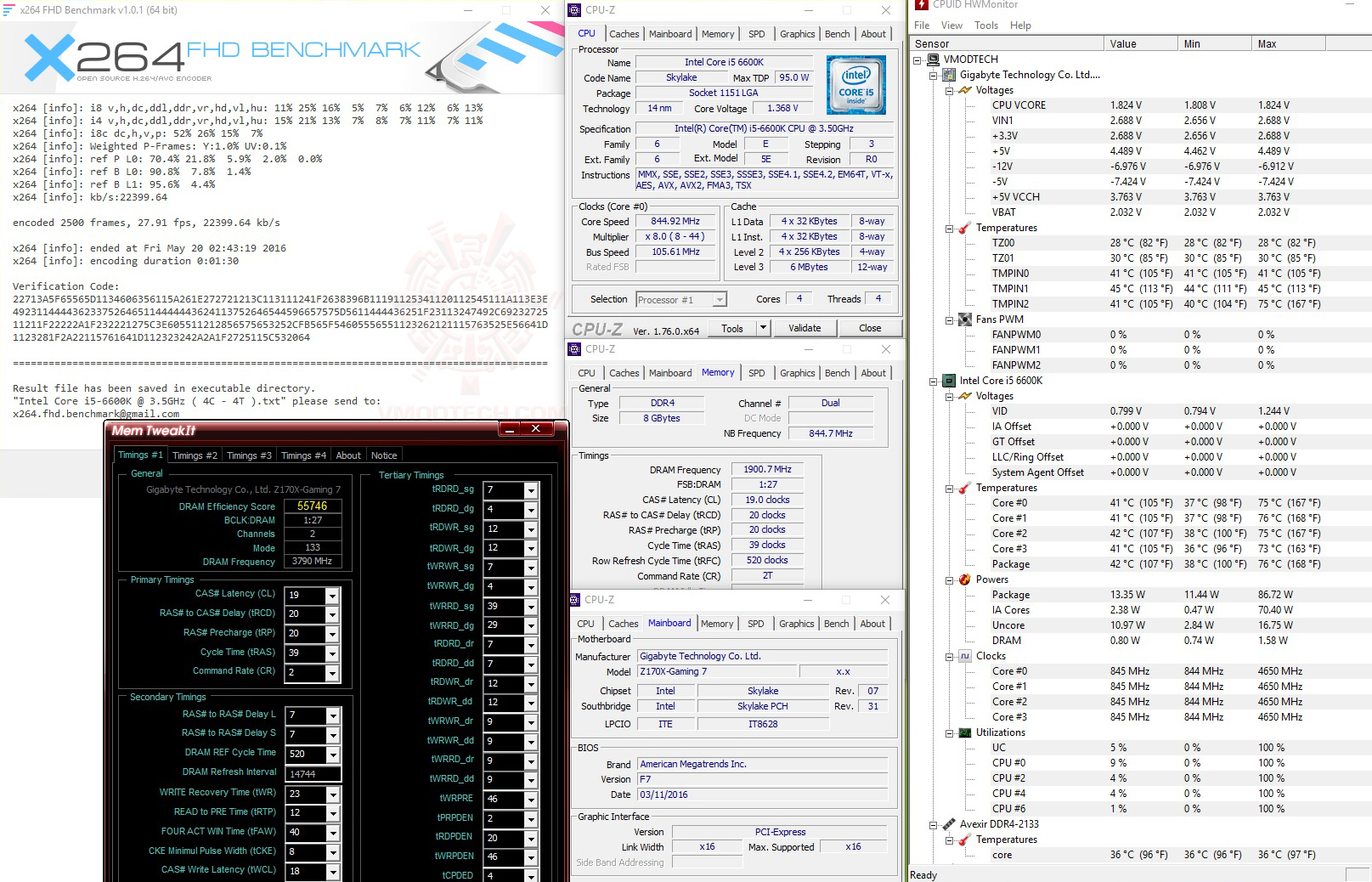Click the Voltages icon under Intel Core i5 6600K
This screenshot has width=1372, height=882.
coord(965,396)
